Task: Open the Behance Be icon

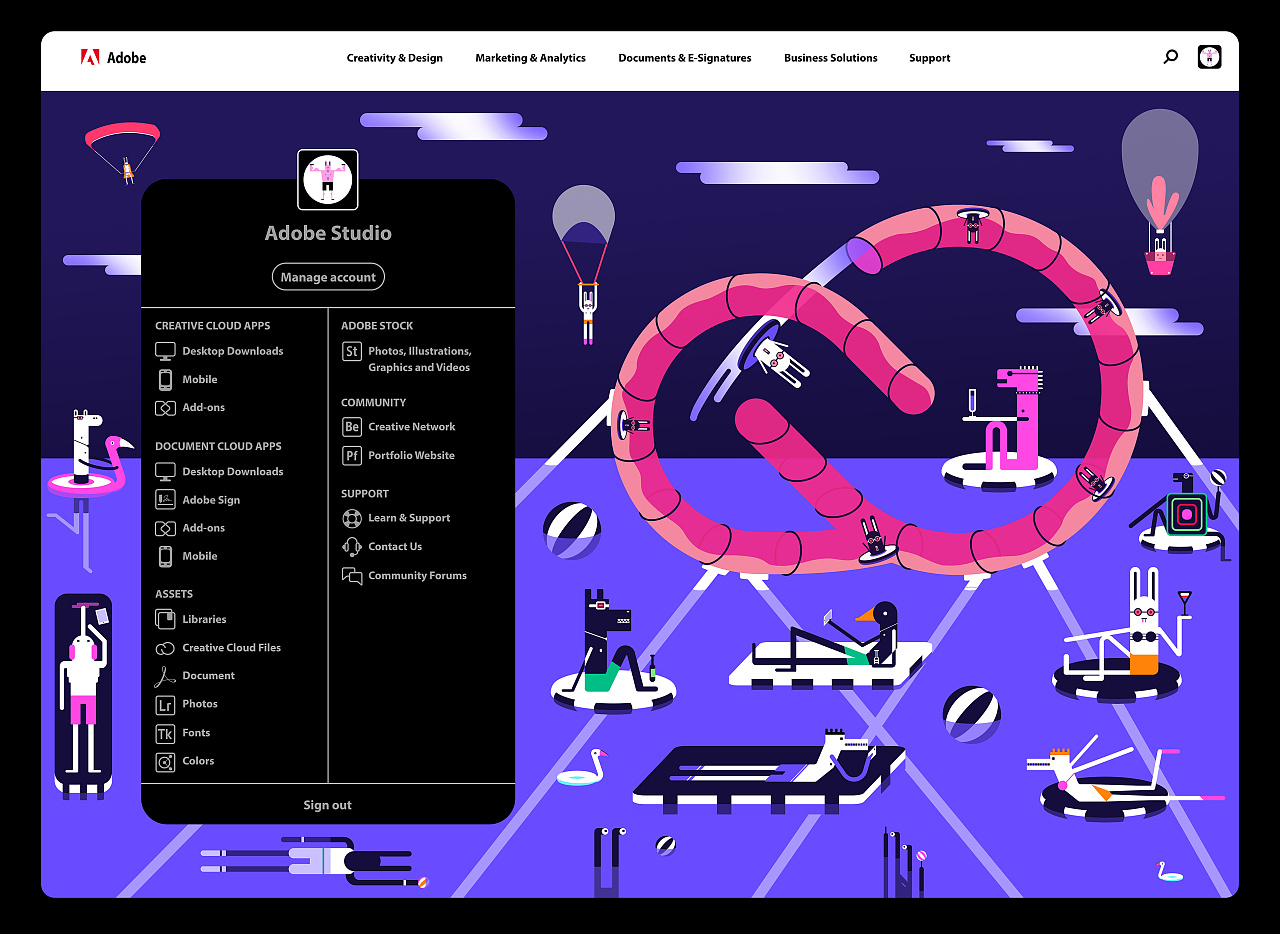Action: coord(351,427)
